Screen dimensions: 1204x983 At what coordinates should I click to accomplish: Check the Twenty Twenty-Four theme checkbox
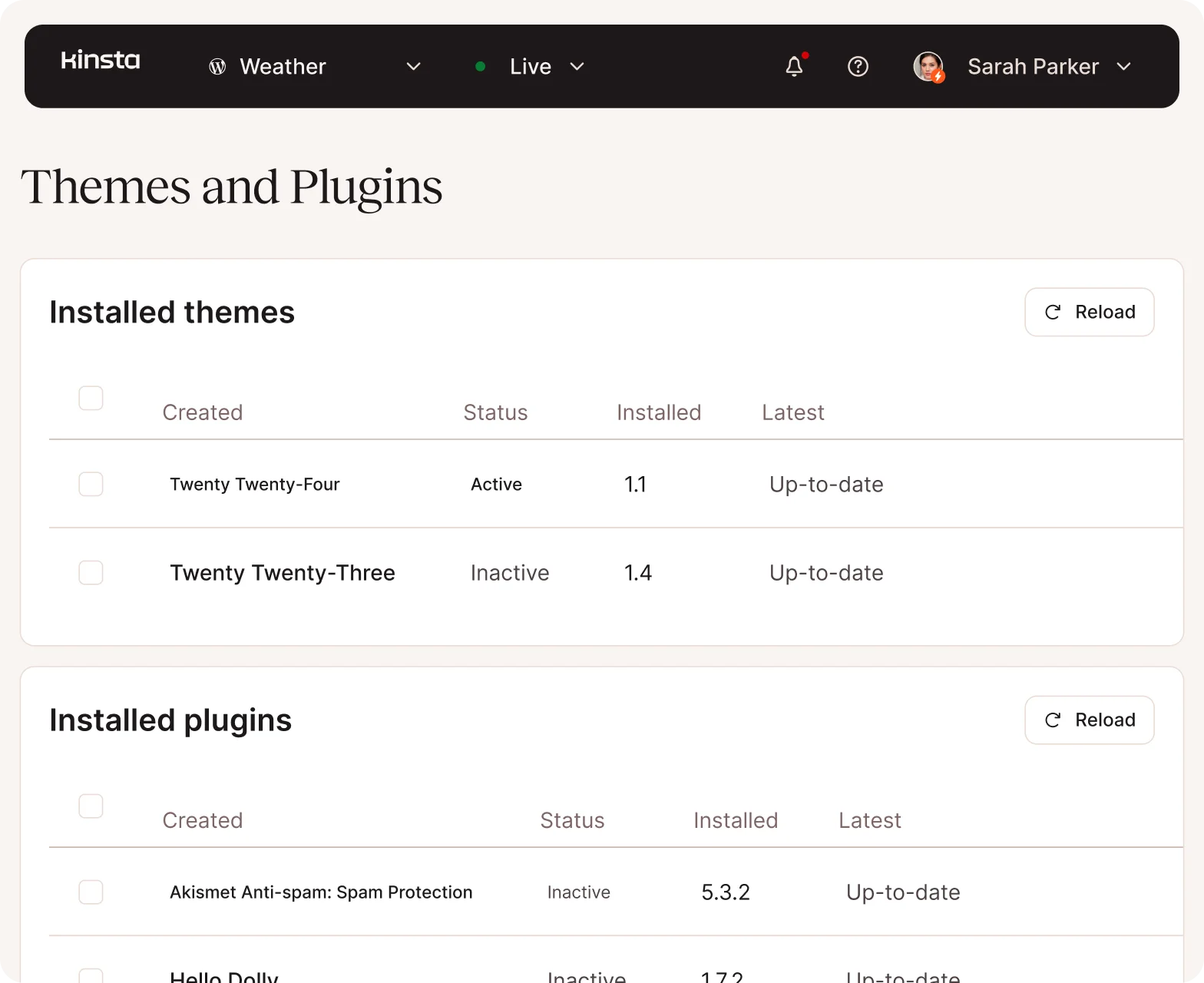(x=91, y=484)
